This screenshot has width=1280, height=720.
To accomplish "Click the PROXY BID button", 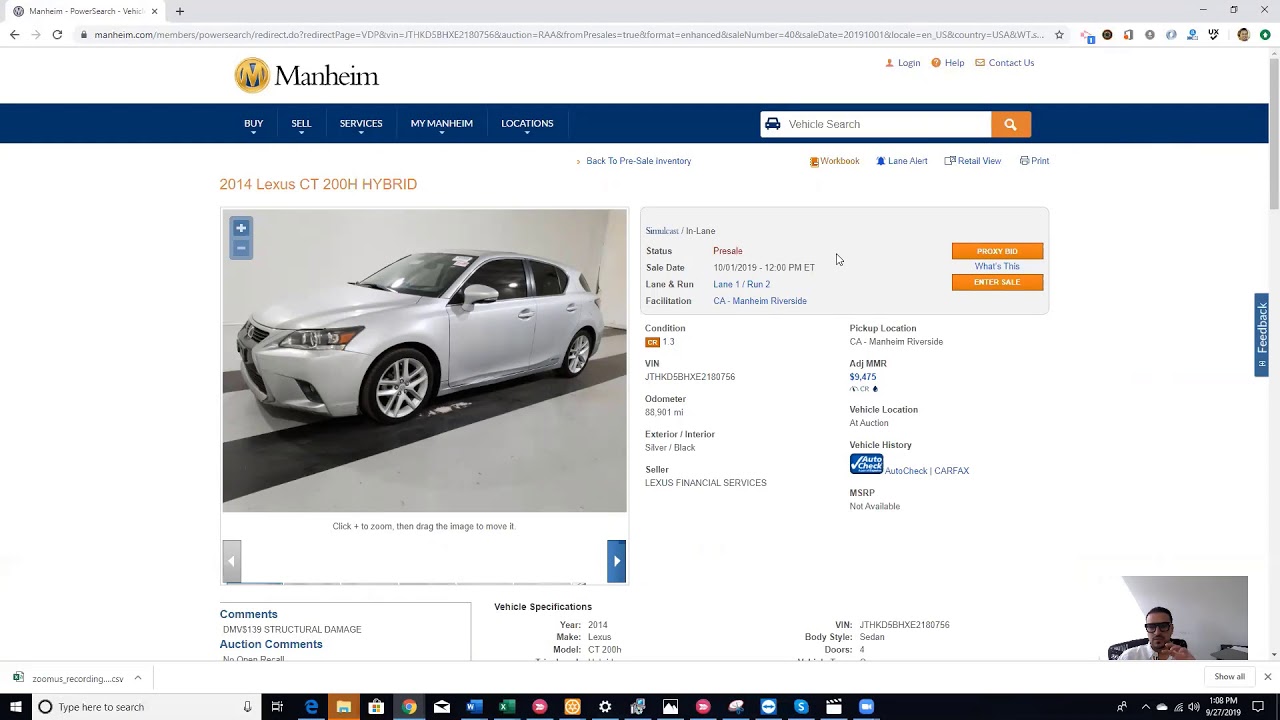I will tap(997, 251).
